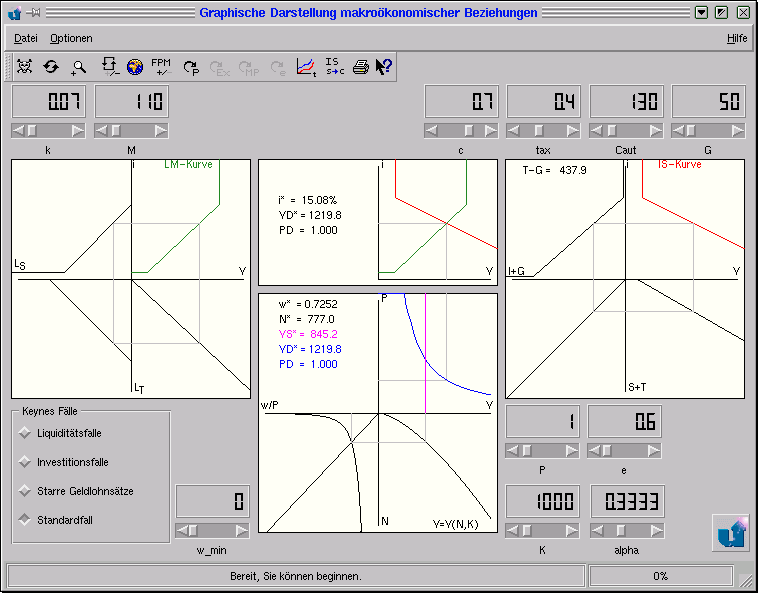Increase c with right slider arrow
This screenshot has width=758, height=593.
coord(491,130)
